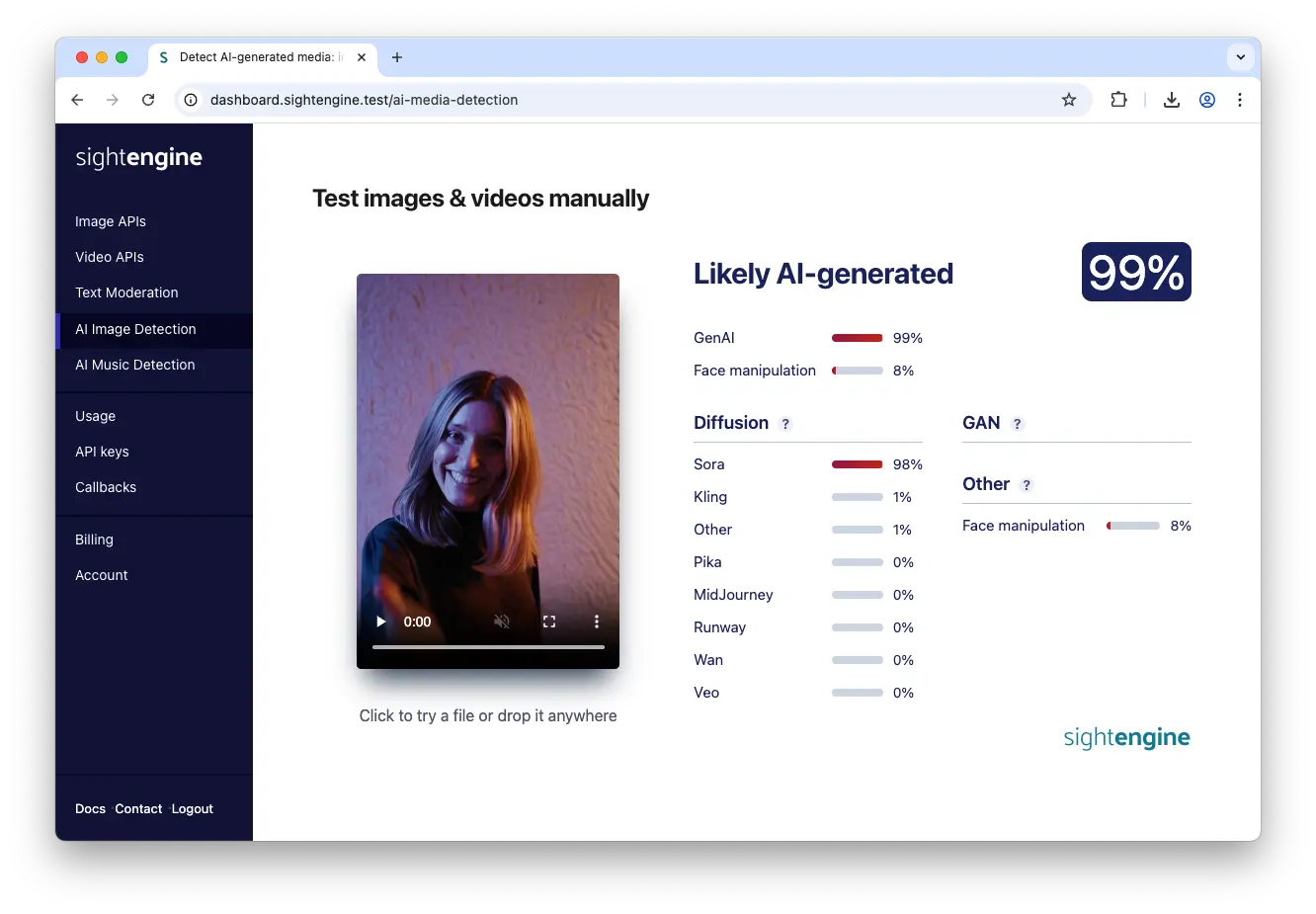Open the browser profile icon
The image size is (1316, 914).
(x=1206, y=100)
